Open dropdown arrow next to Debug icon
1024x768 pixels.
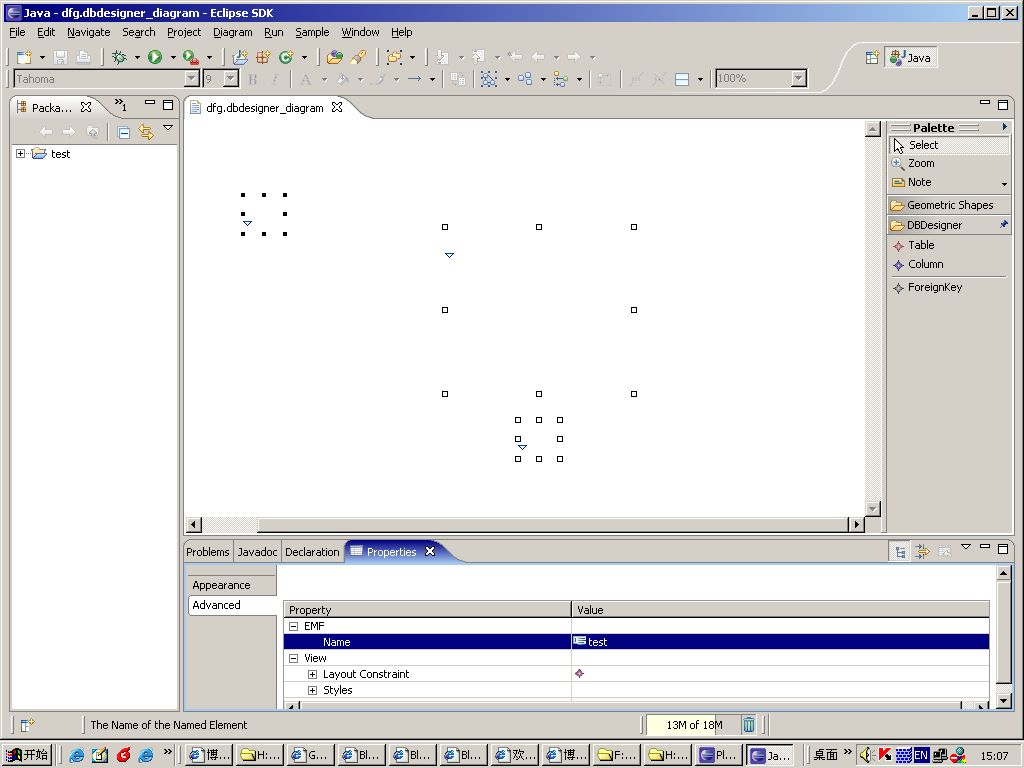(137, 57)
